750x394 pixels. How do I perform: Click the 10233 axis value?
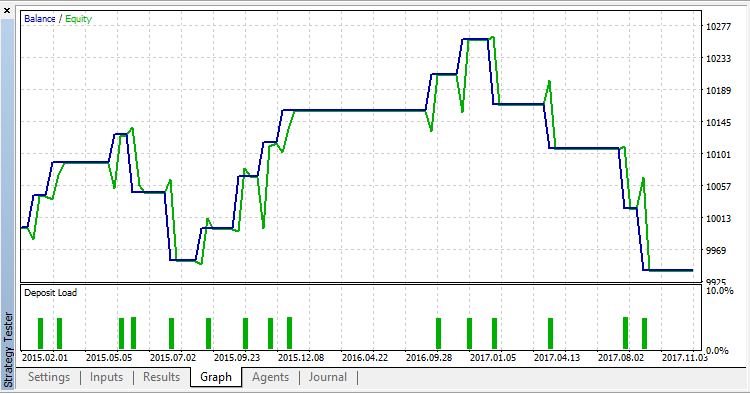pyautogui.click(x=718, y=58)
